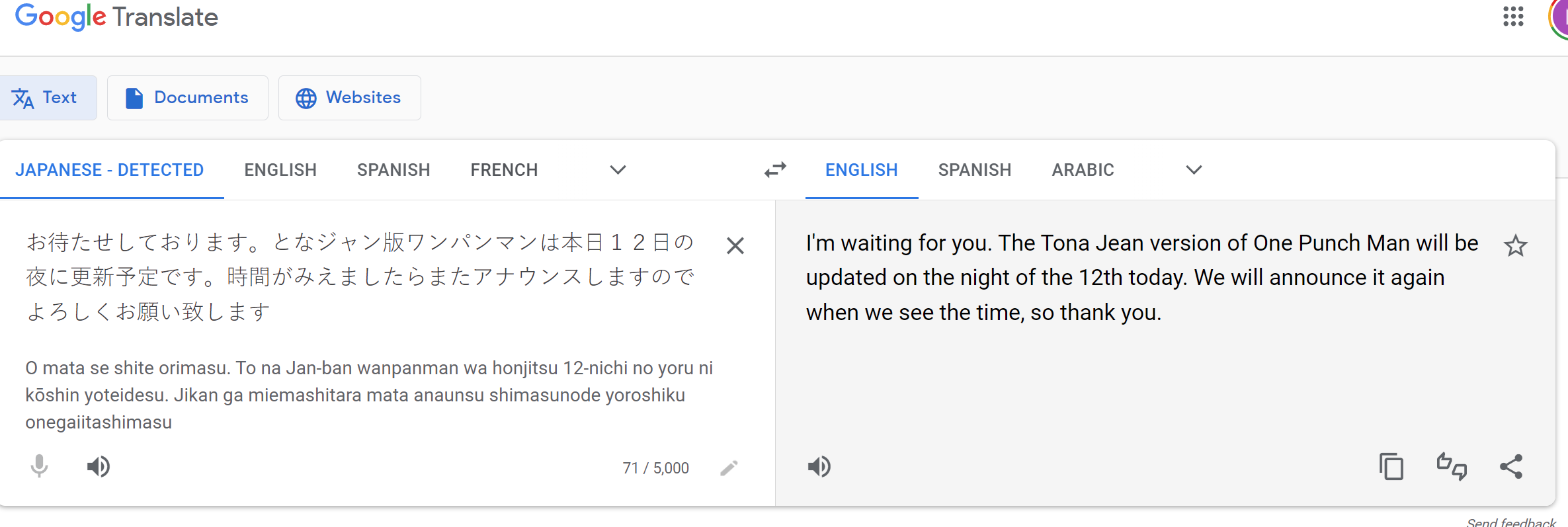Click the microphone voice input icon
The height and width of the screenshot is (527, 1568).
39,467
